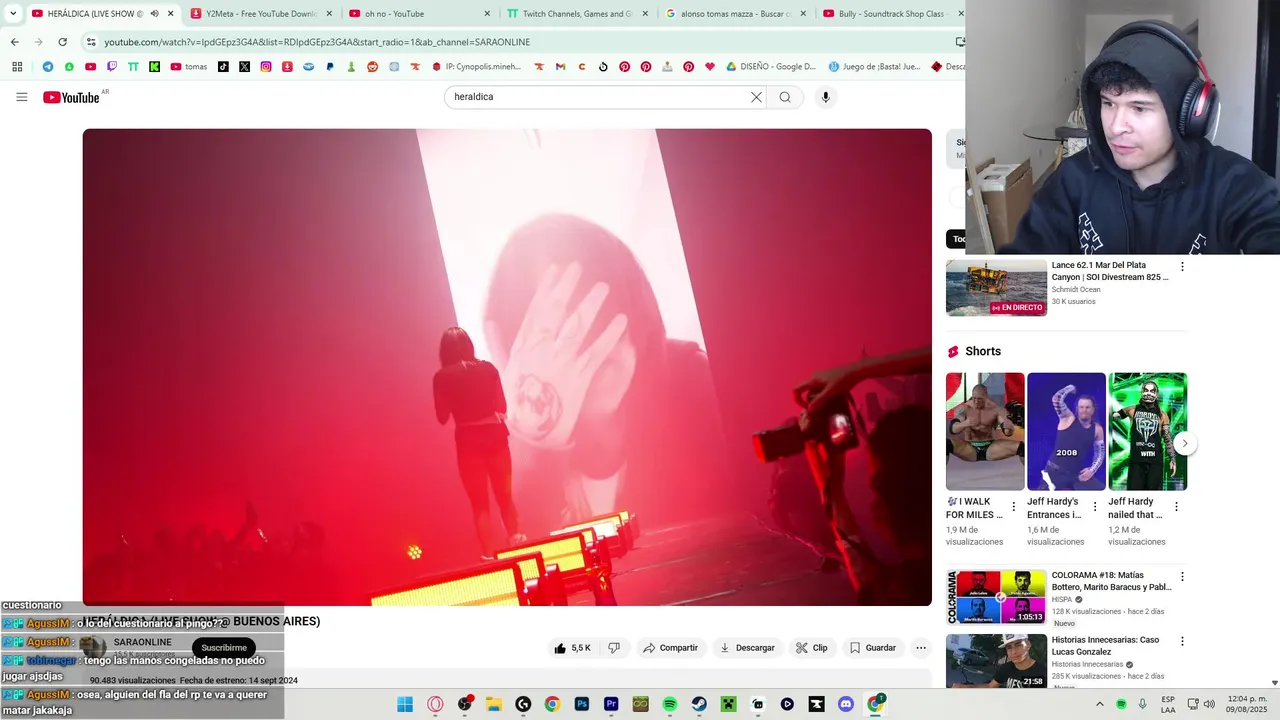The width and height of the screenshot is (1280, 720).
Task: Like the video with 5,5 K likes
Action: point(572,648)
